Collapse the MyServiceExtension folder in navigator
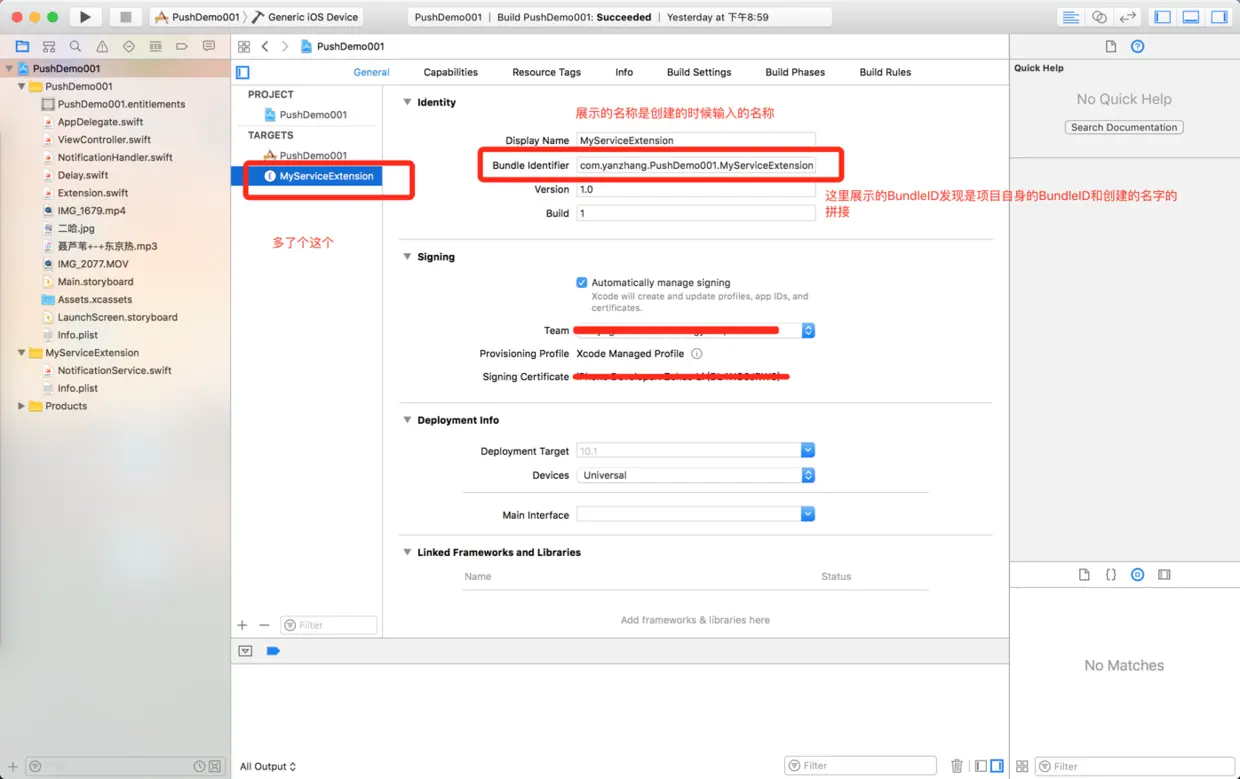This screenshot has width=1240, height=779. tap(21, 353)
